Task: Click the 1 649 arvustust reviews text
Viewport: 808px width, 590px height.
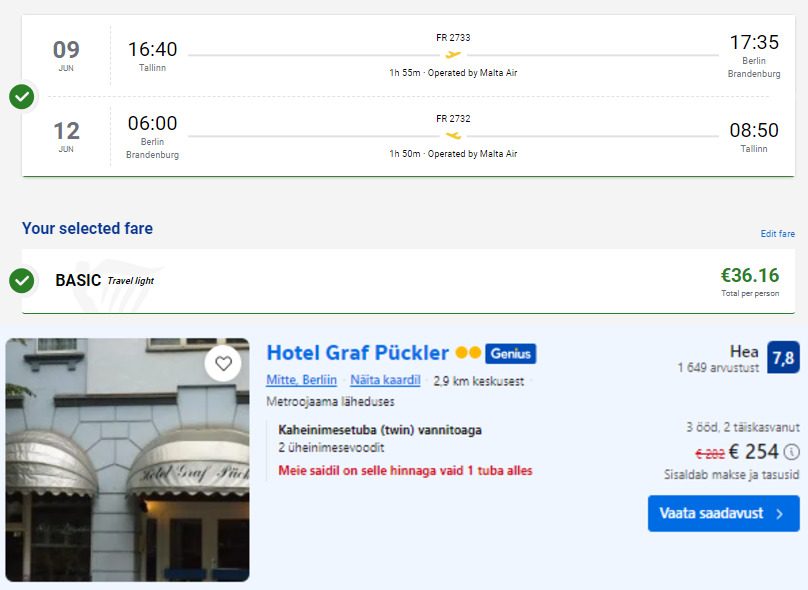Action: point(718,367)
